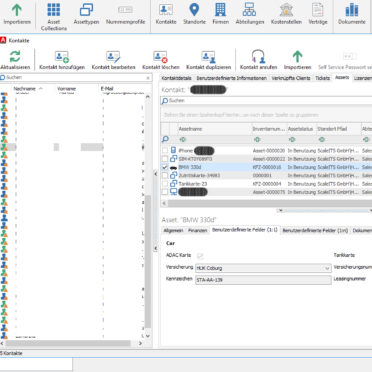Sort contacts by E-Mail column

coord(107,89)
